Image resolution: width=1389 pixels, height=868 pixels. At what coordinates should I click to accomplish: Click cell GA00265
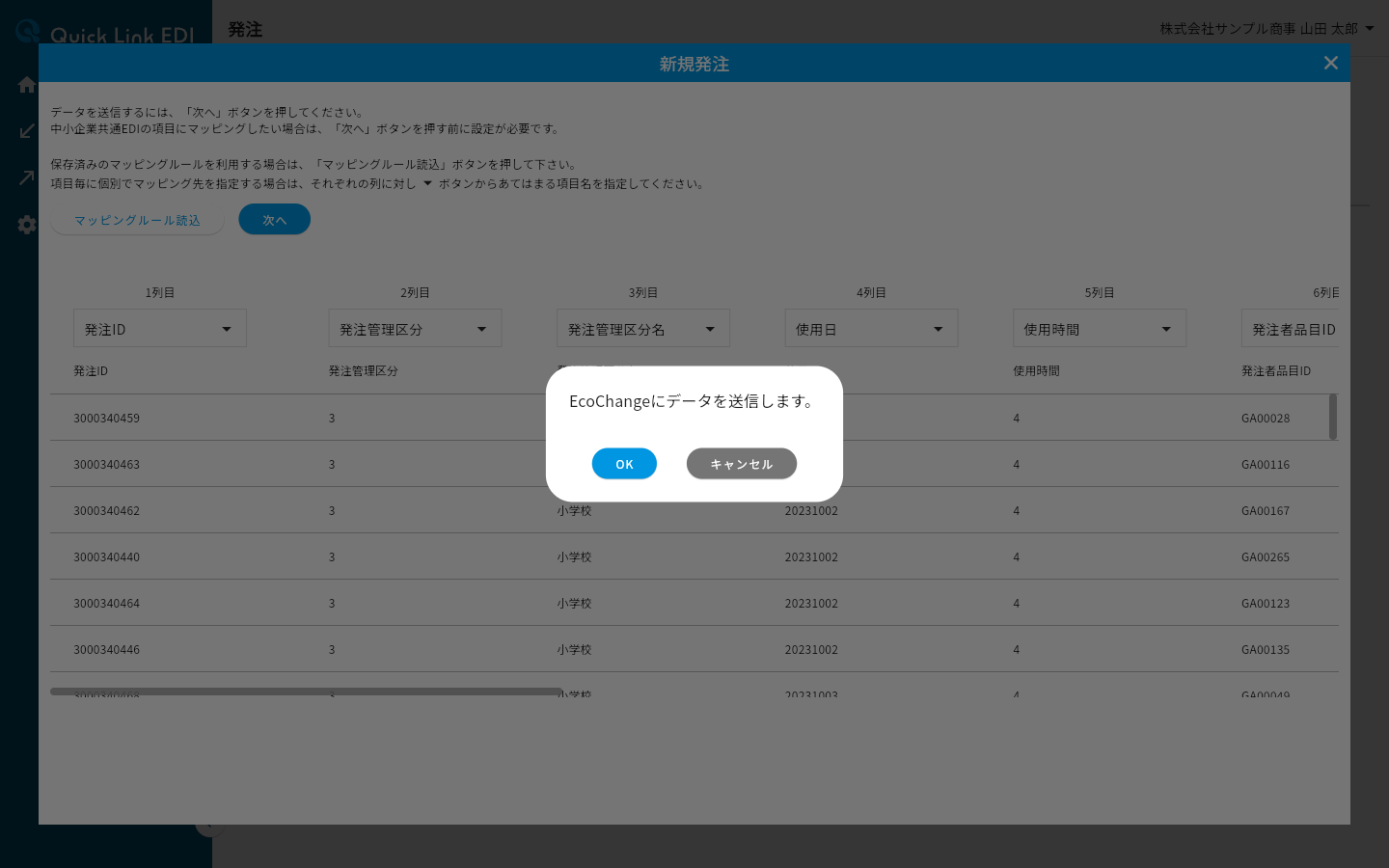(1266, 557)
